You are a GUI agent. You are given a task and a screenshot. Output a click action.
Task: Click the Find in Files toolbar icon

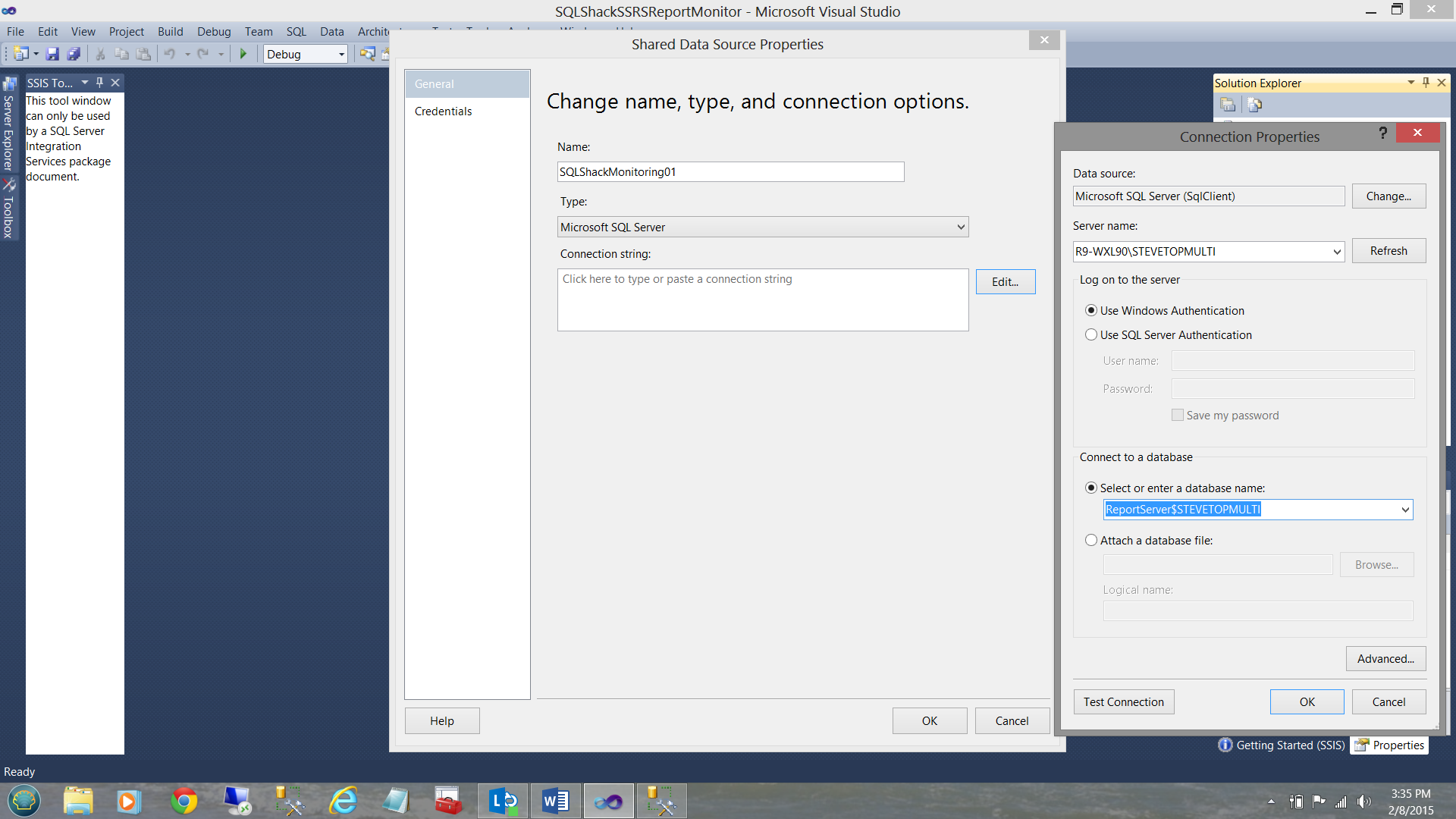tap(367, 54)
